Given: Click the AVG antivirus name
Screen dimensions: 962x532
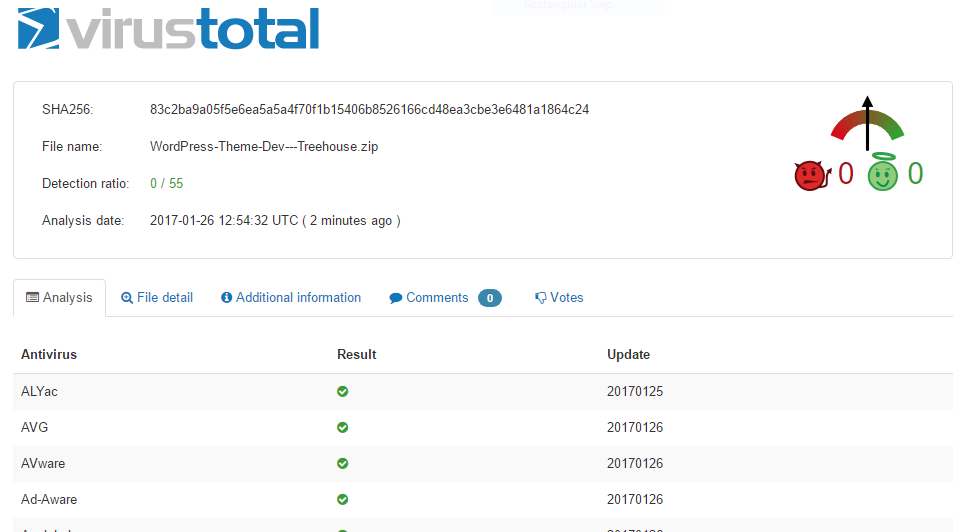Looking at the screenshot, I should [x=34, y=427].
